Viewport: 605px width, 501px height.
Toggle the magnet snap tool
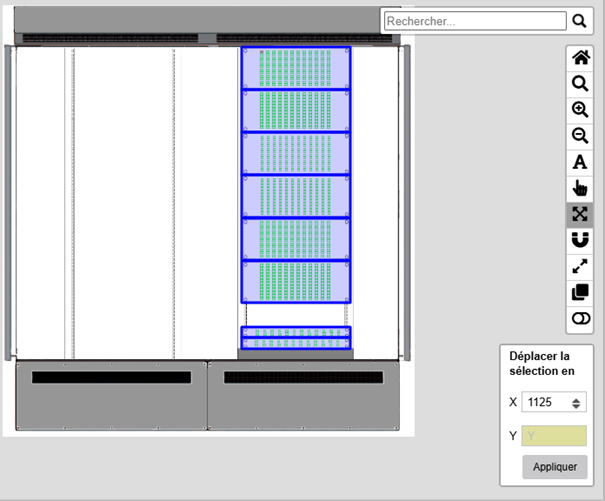coord(580,240)
